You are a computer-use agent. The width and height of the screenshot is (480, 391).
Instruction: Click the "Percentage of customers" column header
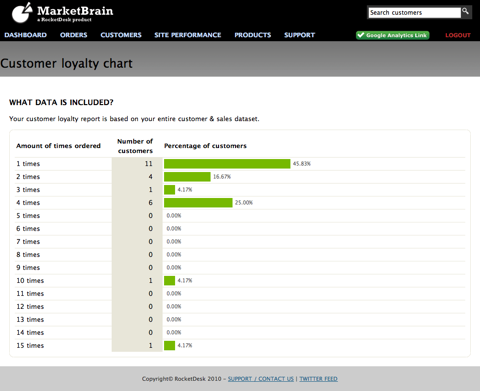coord(205,146)
